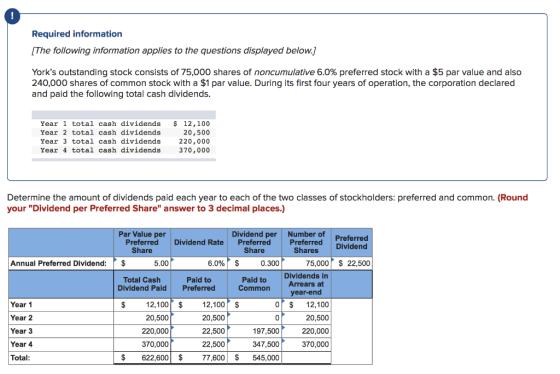Viewport: 560px width, 374px height.
Task: Select Year 3 Paid to Common 197,500 field
Action: click(x=254, y=331)
